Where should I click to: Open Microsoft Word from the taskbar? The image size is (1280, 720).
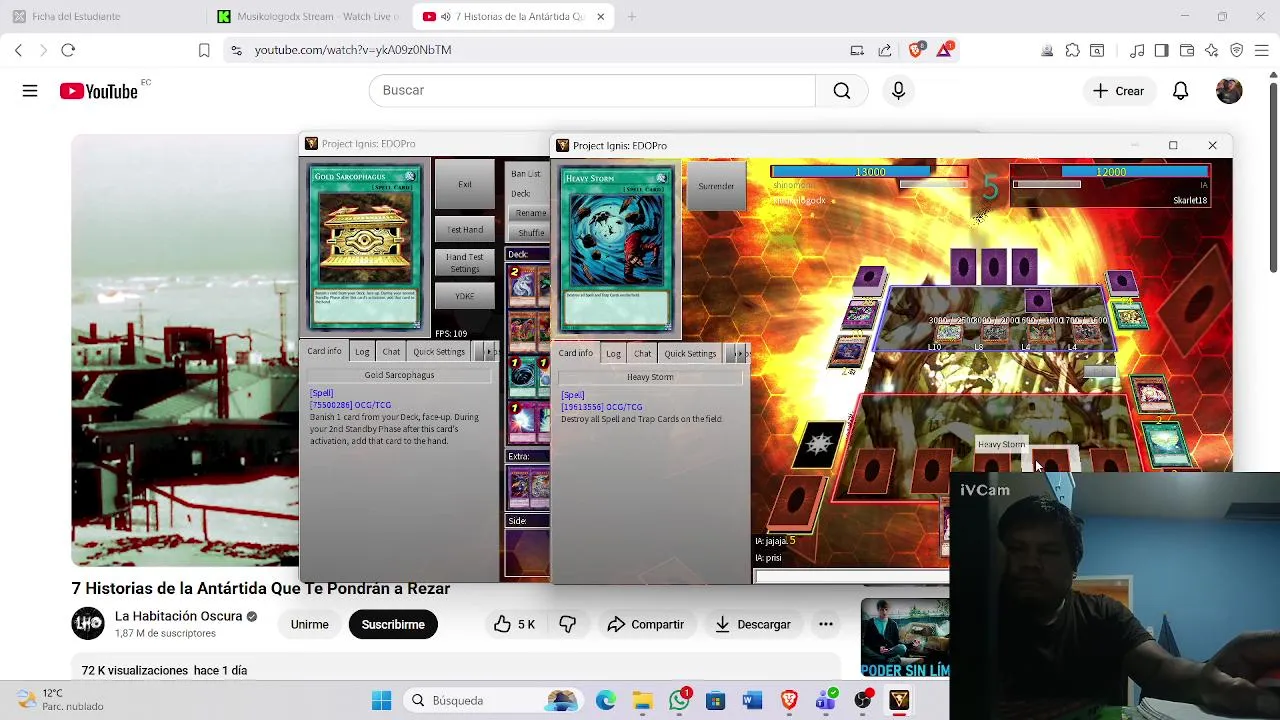(752, 701)
